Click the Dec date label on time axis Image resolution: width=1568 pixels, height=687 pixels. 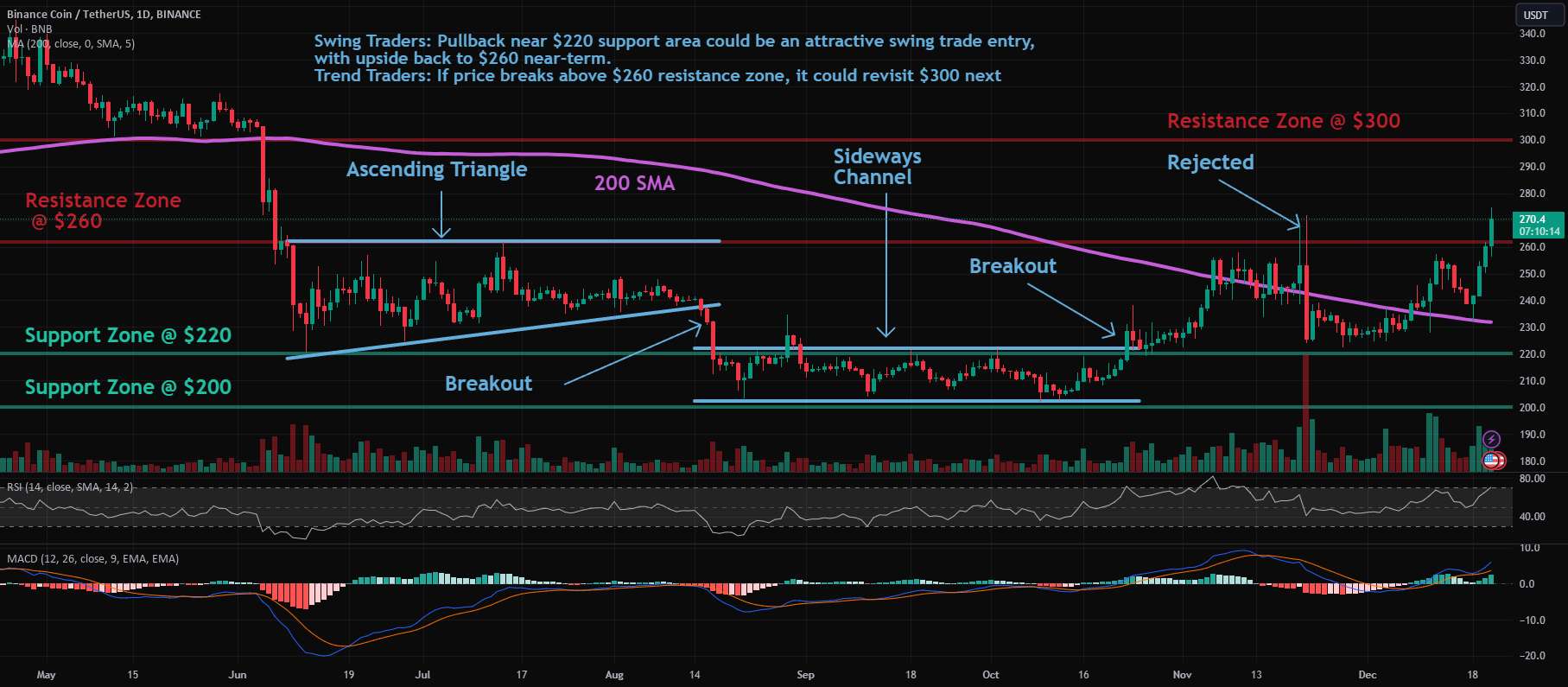pos(1368,675)
